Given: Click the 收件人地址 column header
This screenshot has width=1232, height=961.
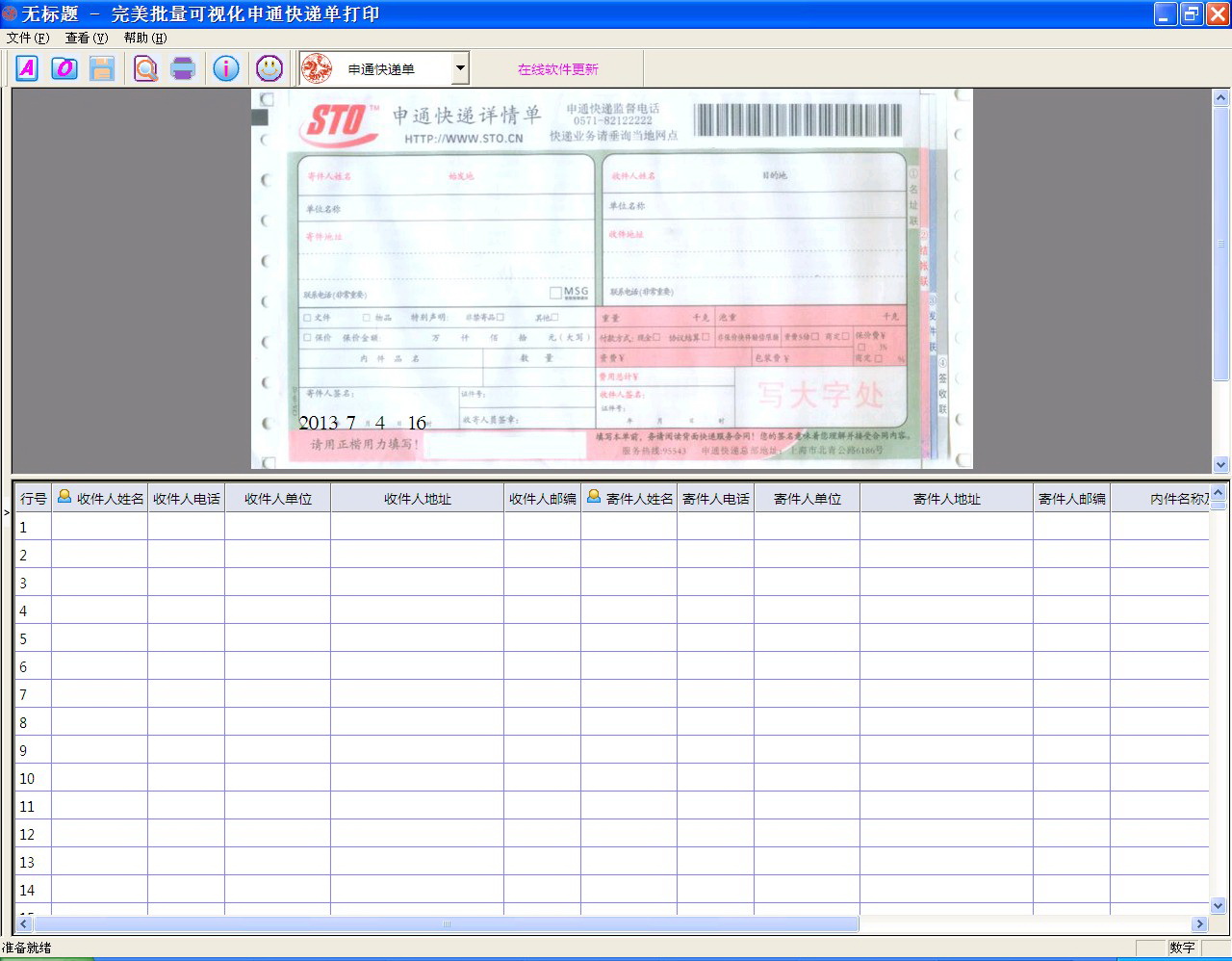Looking at the screenshot, I should click(x=418, y=499).
